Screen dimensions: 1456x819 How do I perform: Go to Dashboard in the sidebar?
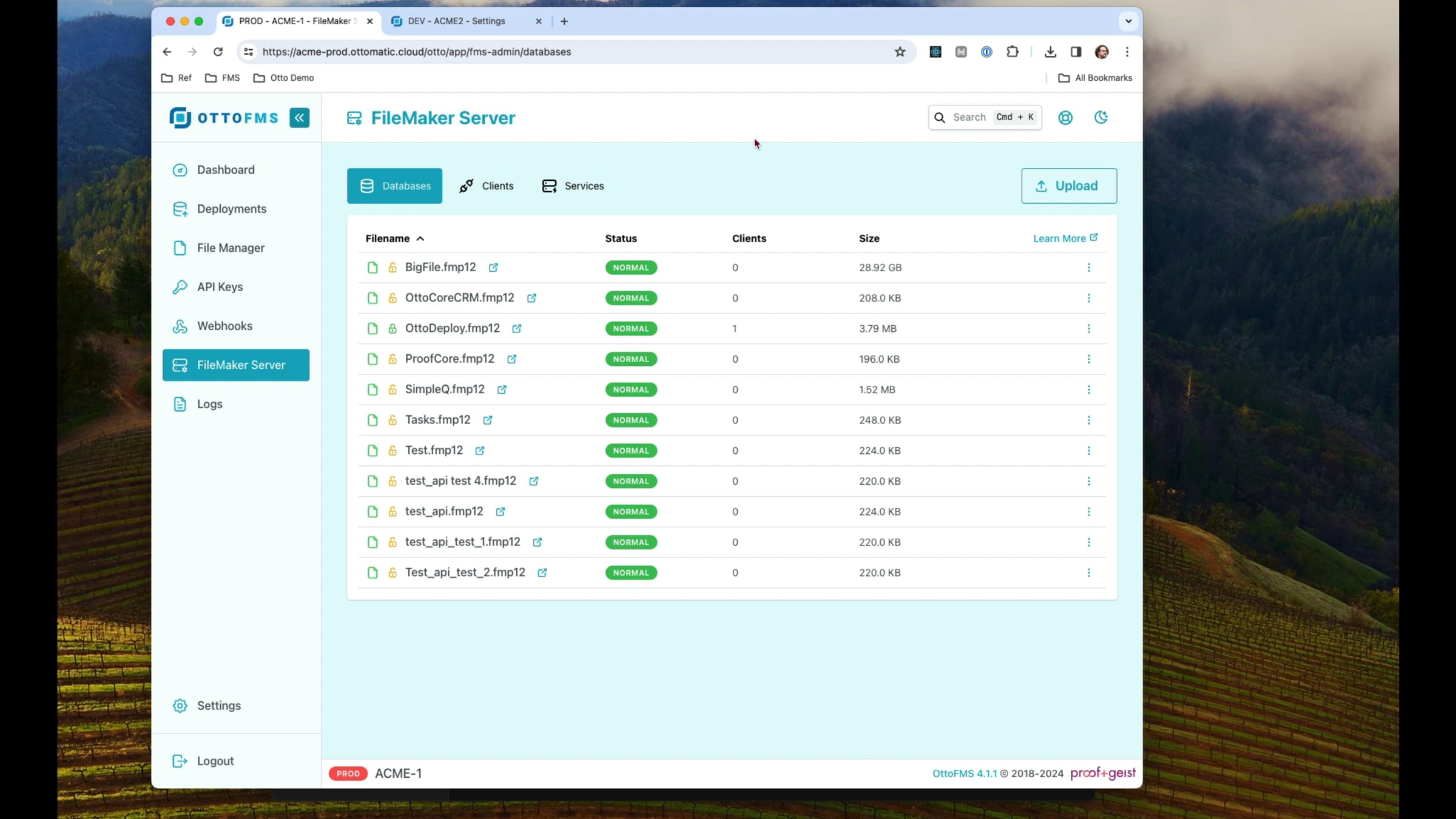[x=236, y=170]
